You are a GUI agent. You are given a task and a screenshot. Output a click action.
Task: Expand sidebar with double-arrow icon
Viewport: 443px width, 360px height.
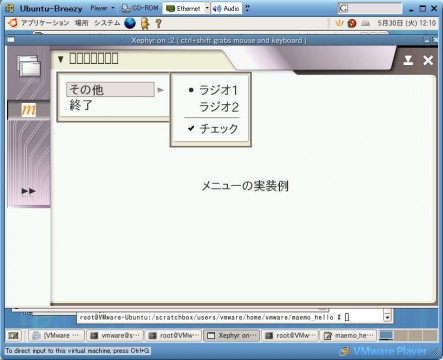click(28, 191)
